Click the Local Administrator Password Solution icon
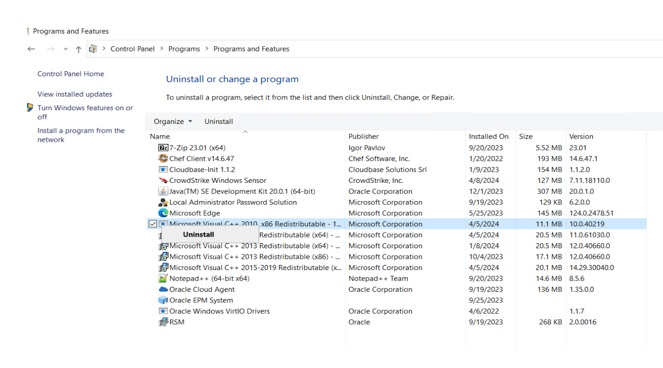This screenshot has width=663, height=368. pyautogui.click(x=163, y=203)
